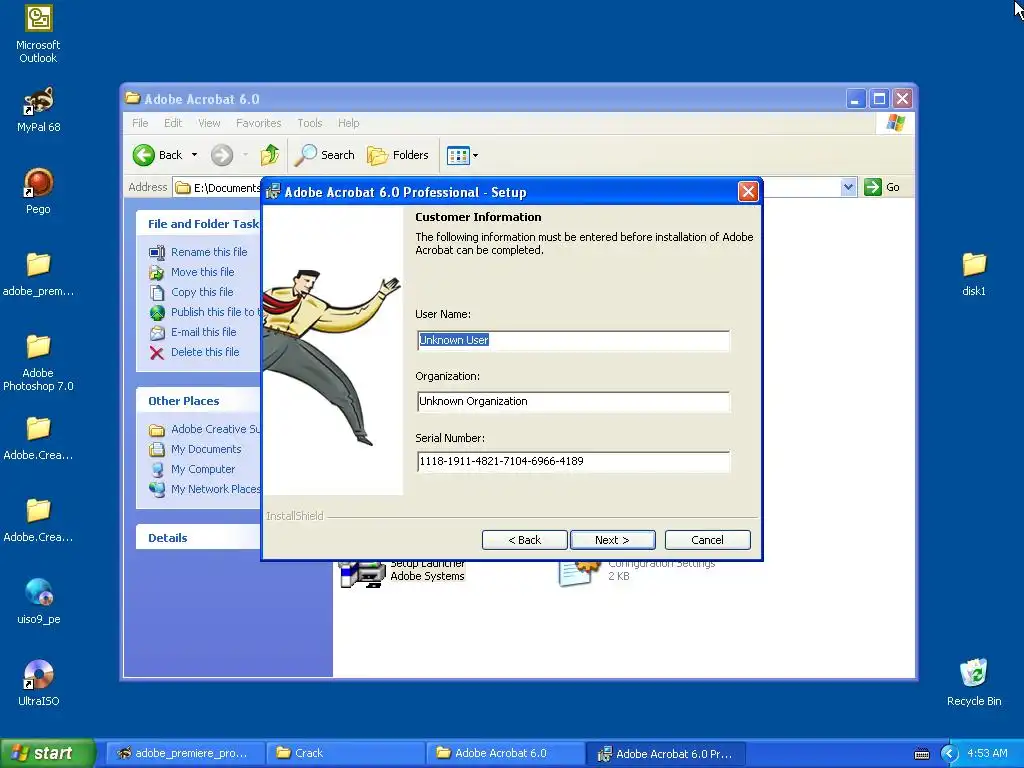Launch MyPal 68 desktop shortcut
The width and height of the screenshot is (1024, 768).
point(38,109)
